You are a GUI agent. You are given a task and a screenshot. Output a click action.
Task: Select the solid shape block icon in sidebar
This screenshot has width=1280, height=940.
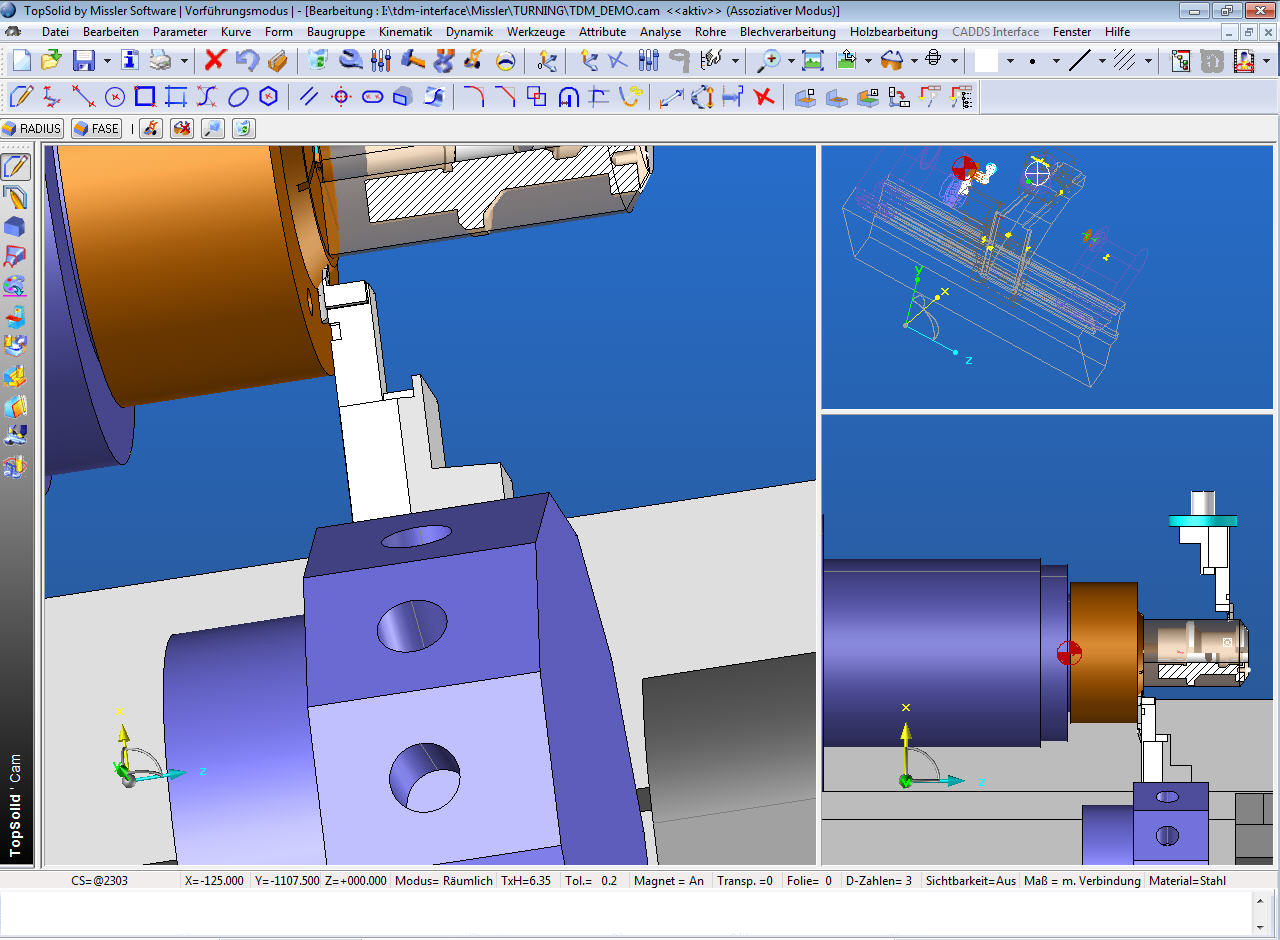(15, 226)
